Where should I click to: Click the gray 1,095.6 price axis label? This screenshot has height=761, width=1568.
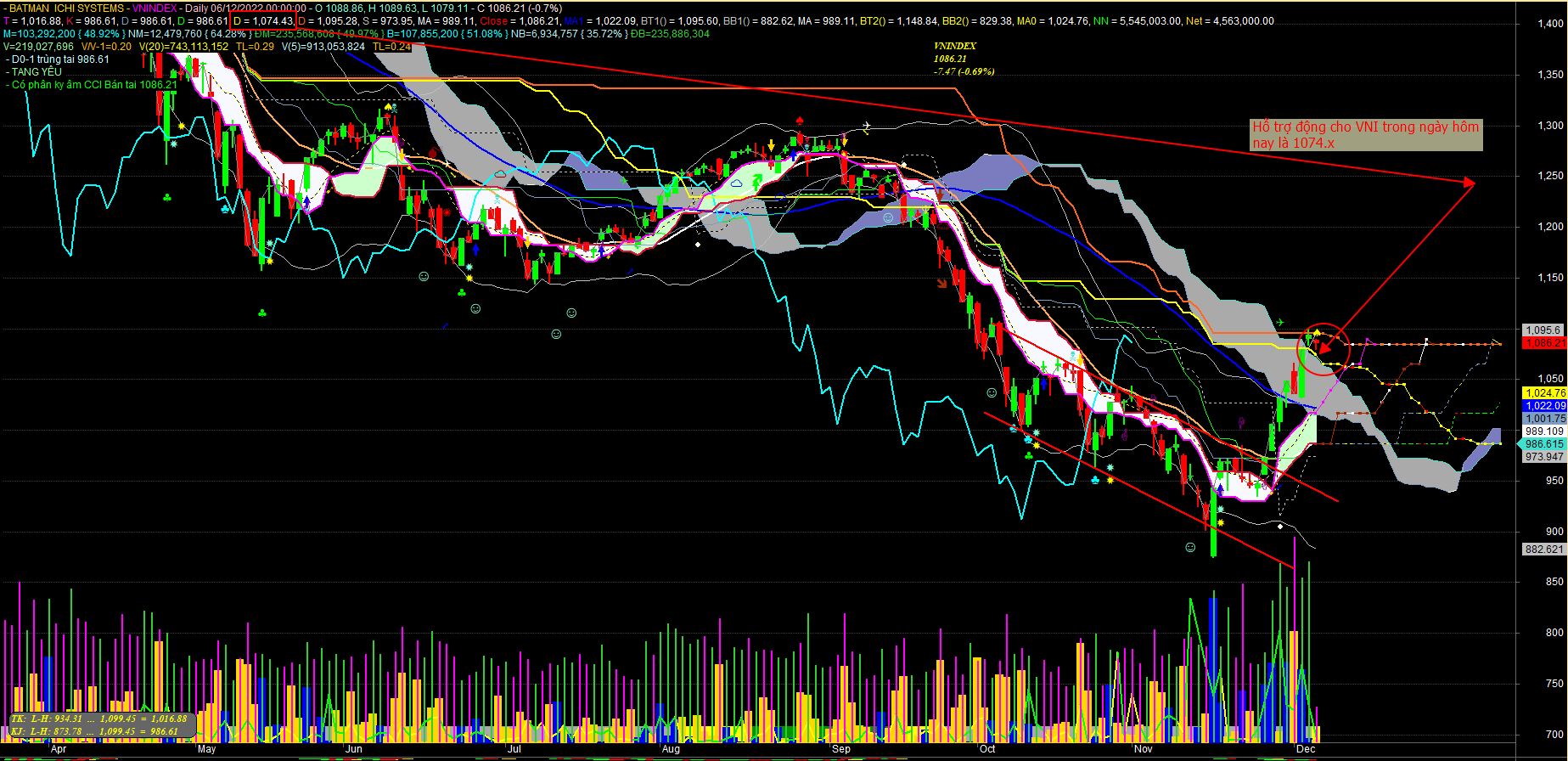[1543, 330]
